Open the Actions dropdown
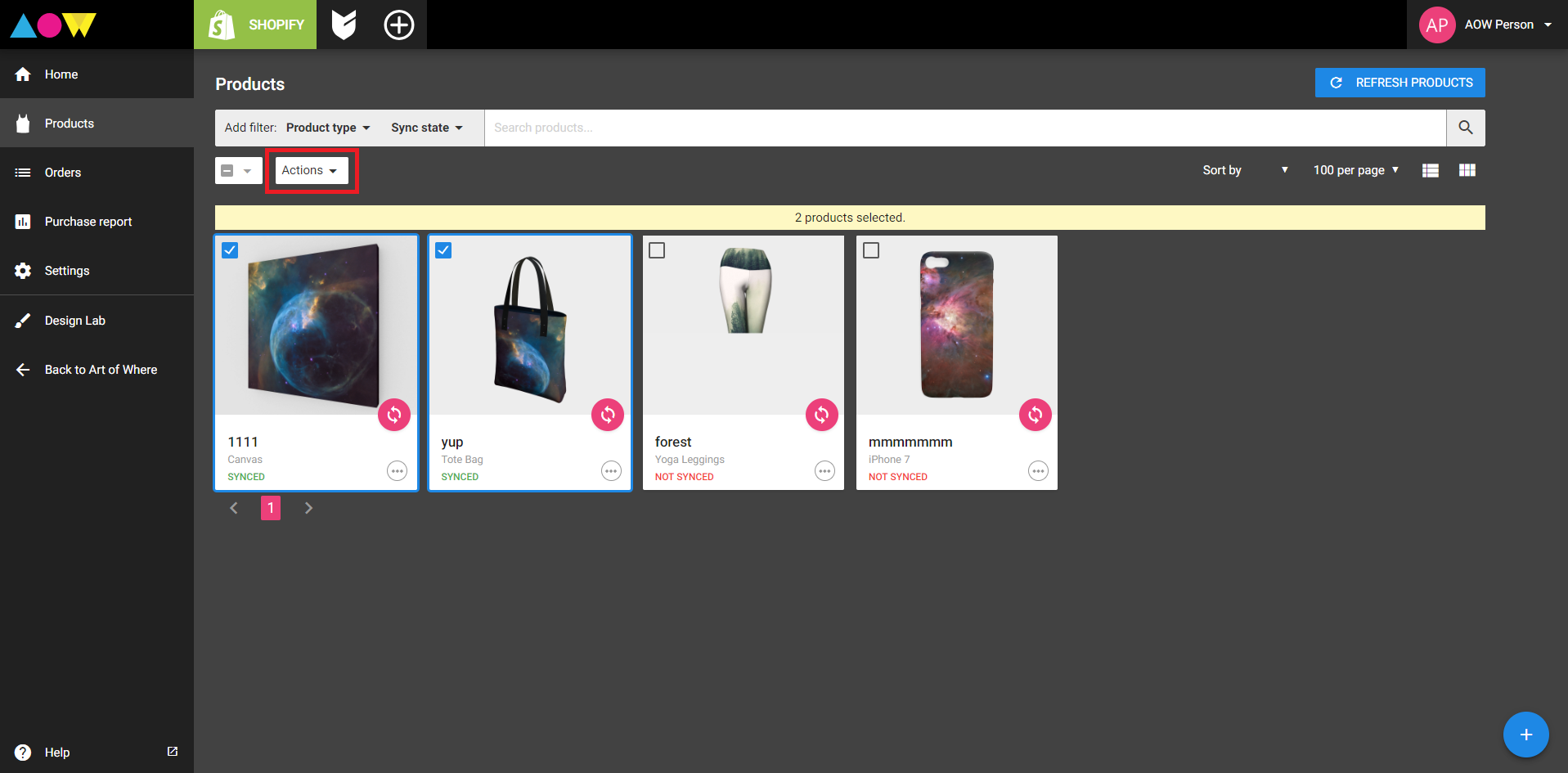This screenshot has width=1568, height=773. pos(312,170)
